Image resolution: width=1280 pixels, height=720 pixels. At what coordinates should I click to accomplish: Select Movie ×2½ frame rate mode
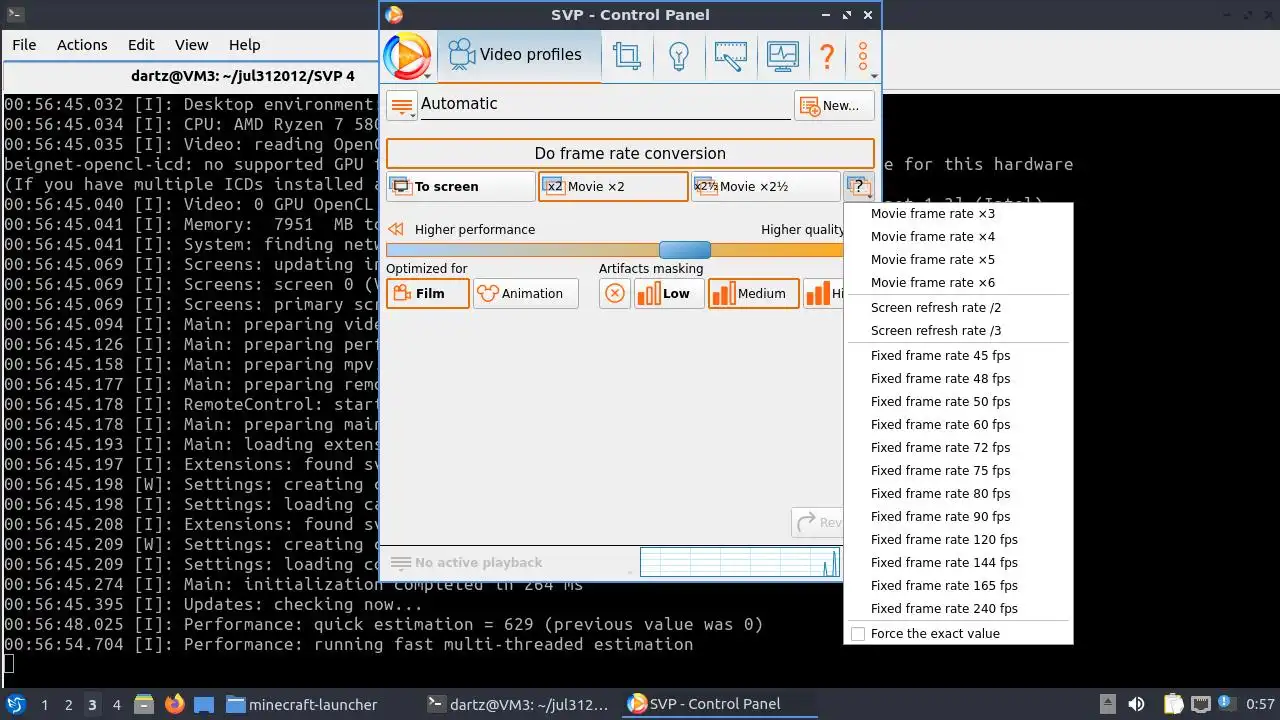[765, 186]
